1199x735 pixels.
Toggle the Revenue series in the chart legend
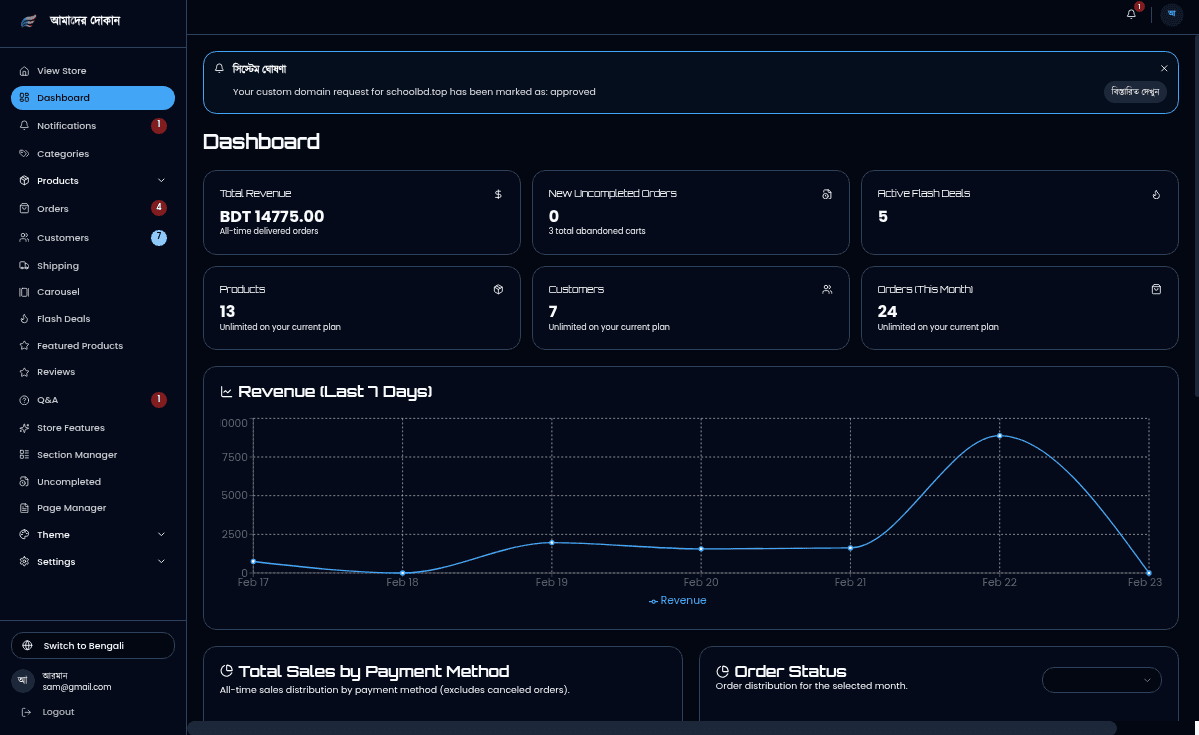[x=678, y=600]
